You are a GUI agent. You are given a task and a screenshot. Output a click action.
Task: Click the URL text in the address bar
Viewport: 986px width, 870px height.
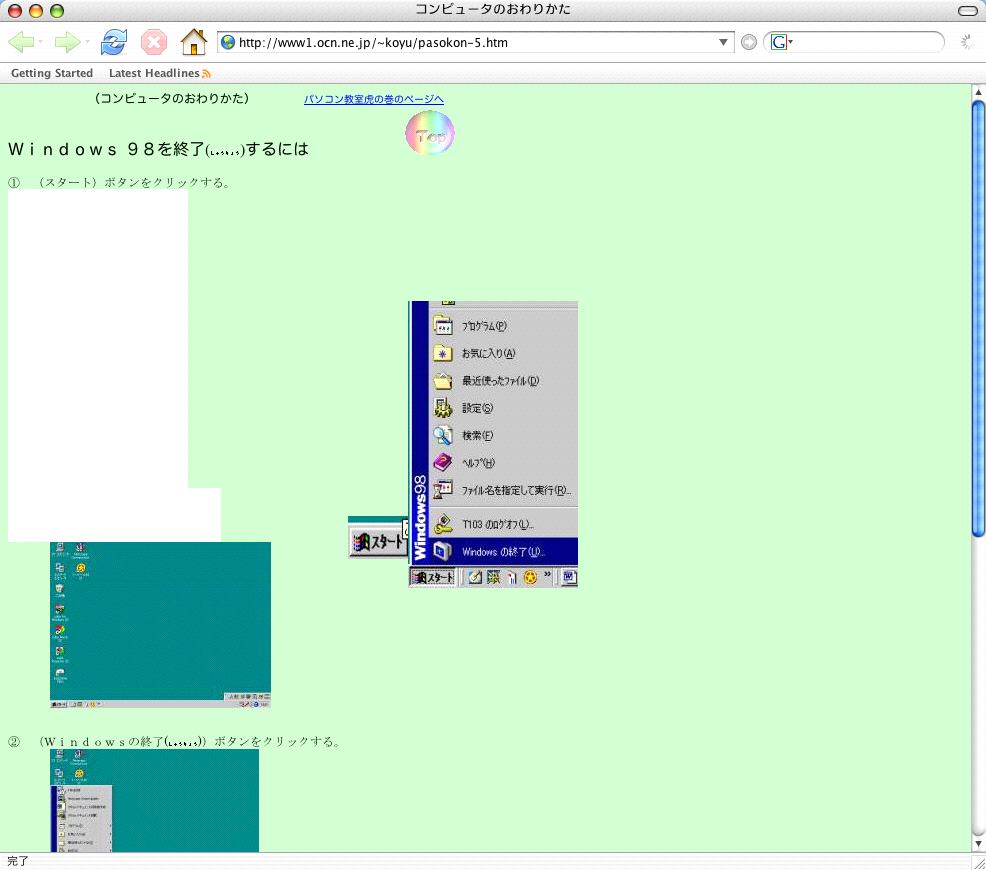point(373,43)
